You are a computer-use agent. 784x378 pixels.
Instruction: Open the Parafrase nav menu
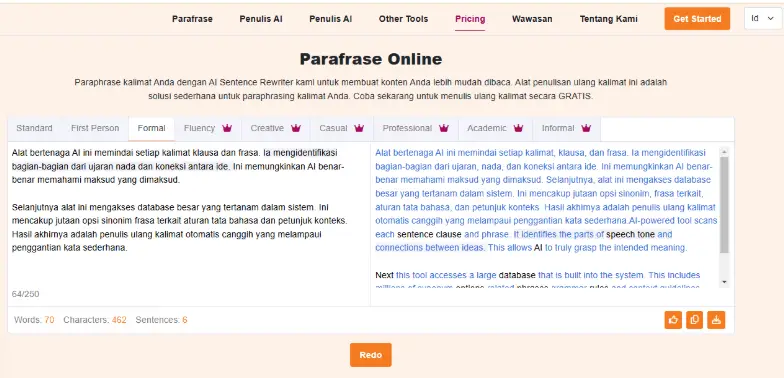tap(192, 19)
